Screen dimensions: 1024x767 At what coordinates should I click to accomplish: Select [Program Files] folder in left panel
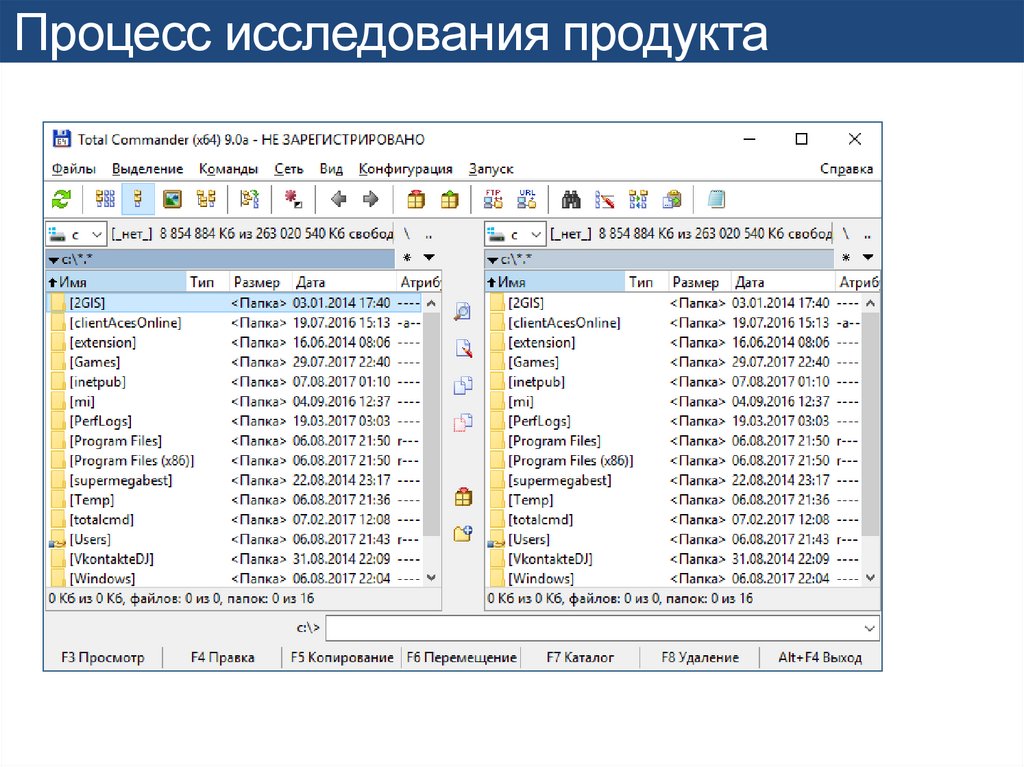pos(236,441)
